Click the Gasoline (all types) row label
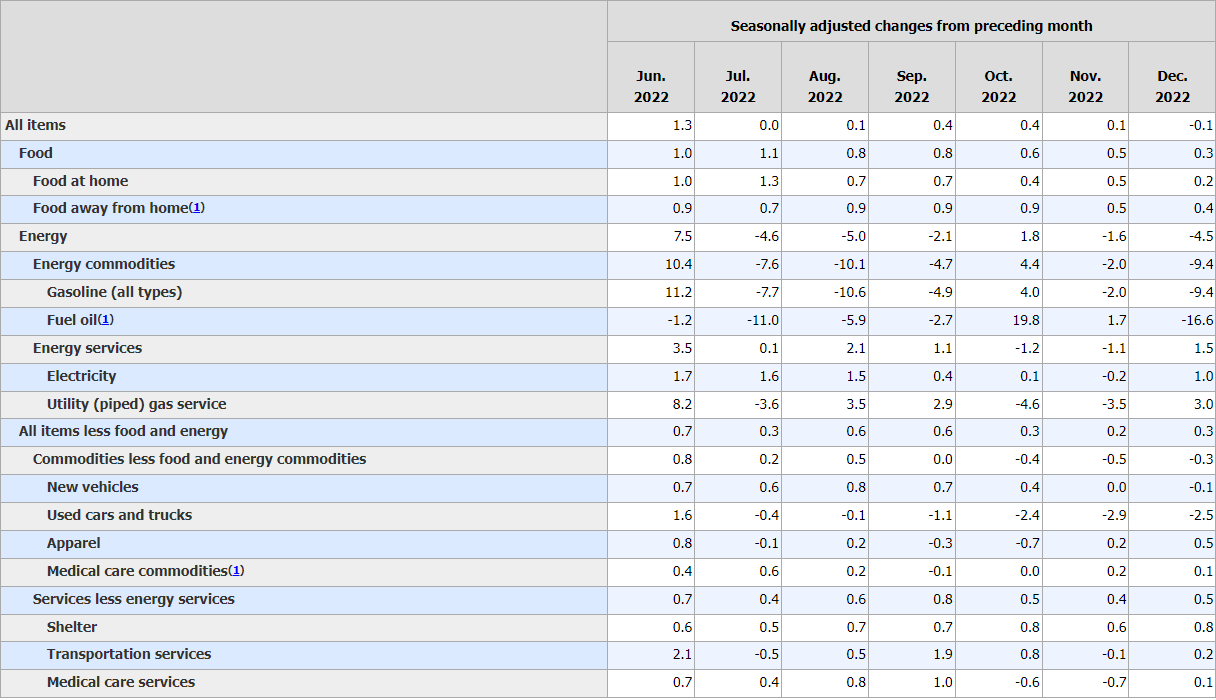Screen dimensions: 1216x700 [114, 292]
